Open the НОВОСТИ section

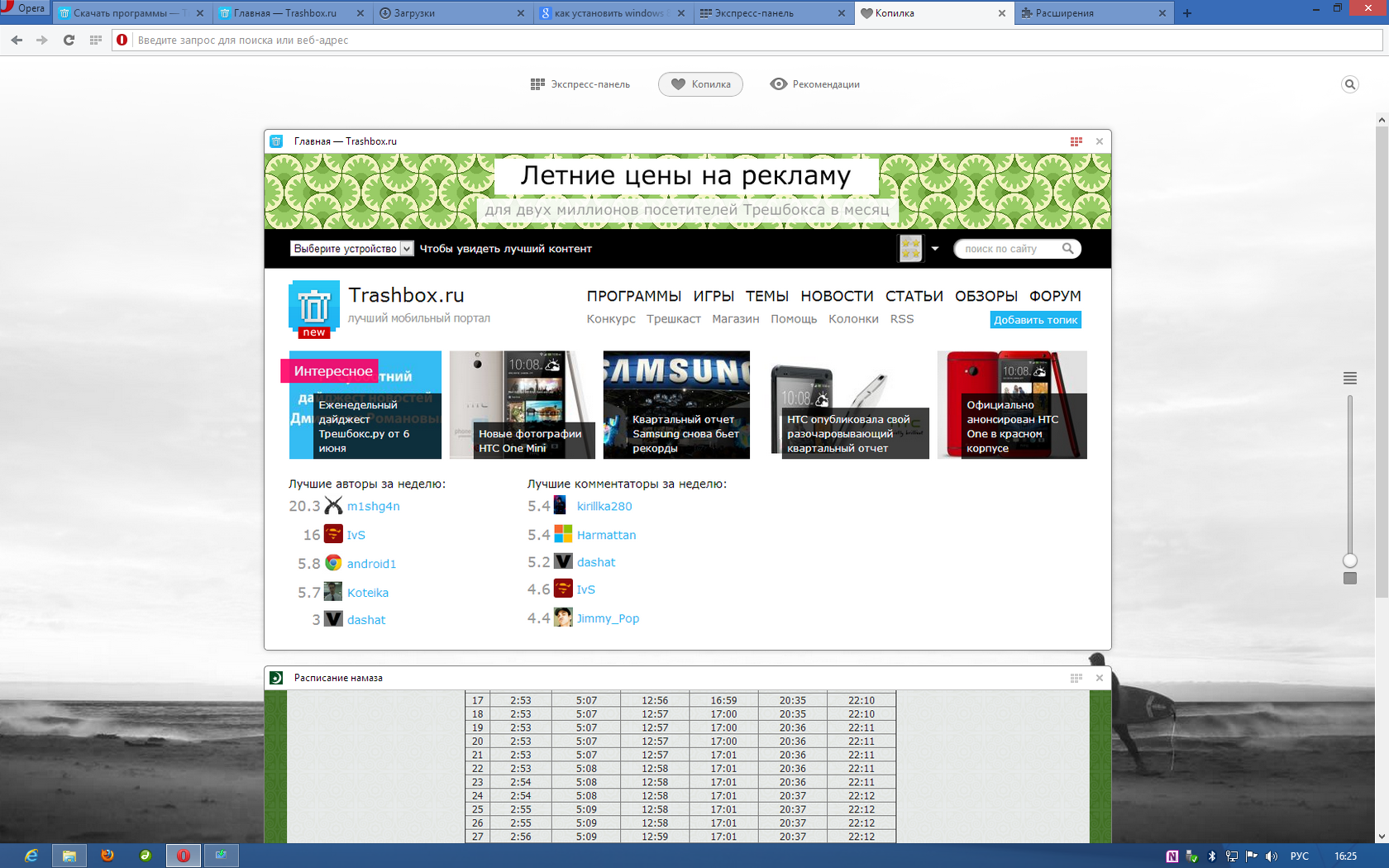[837, 296]
